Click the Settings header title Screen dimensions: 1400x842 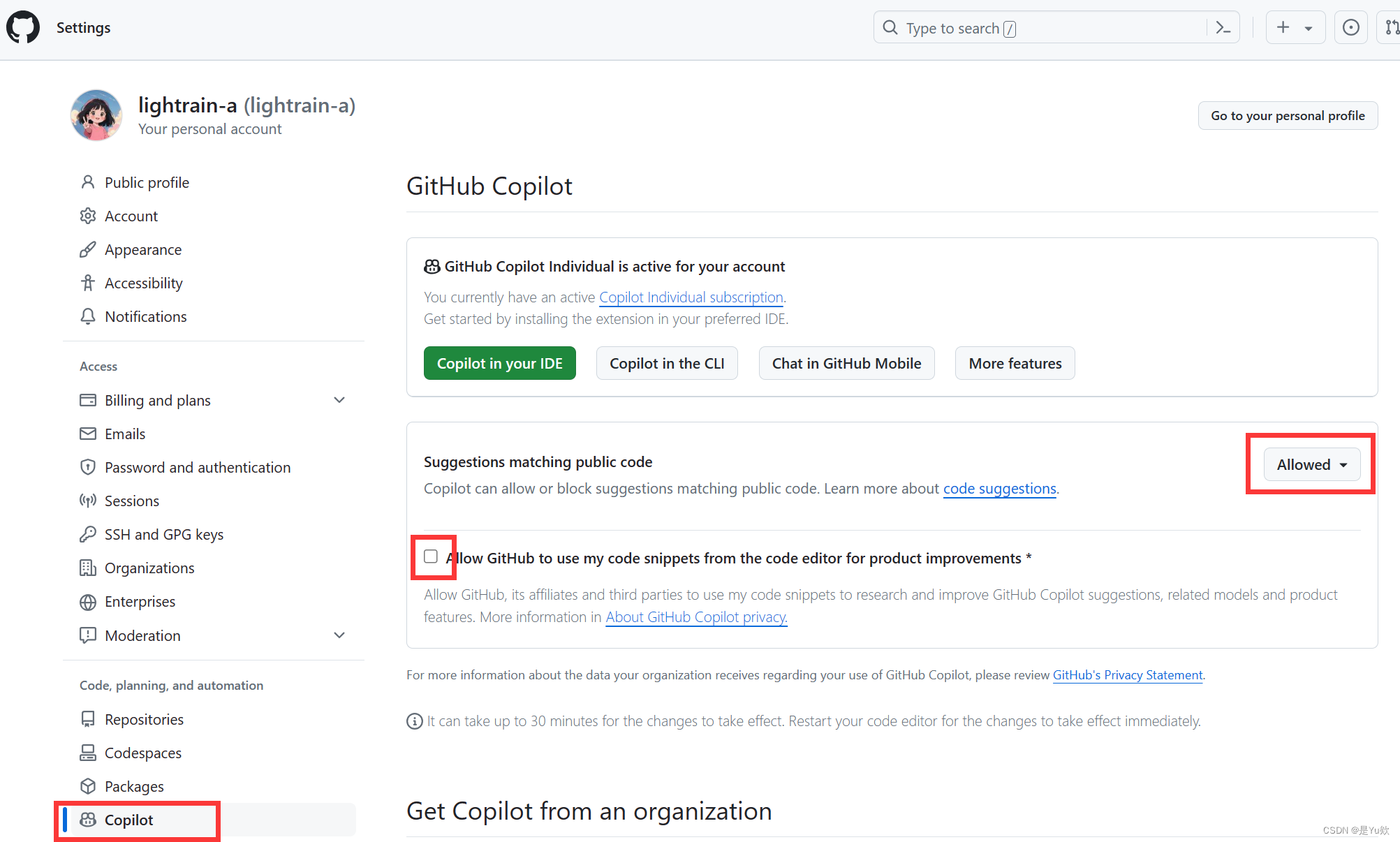click(x=83, y=27)
